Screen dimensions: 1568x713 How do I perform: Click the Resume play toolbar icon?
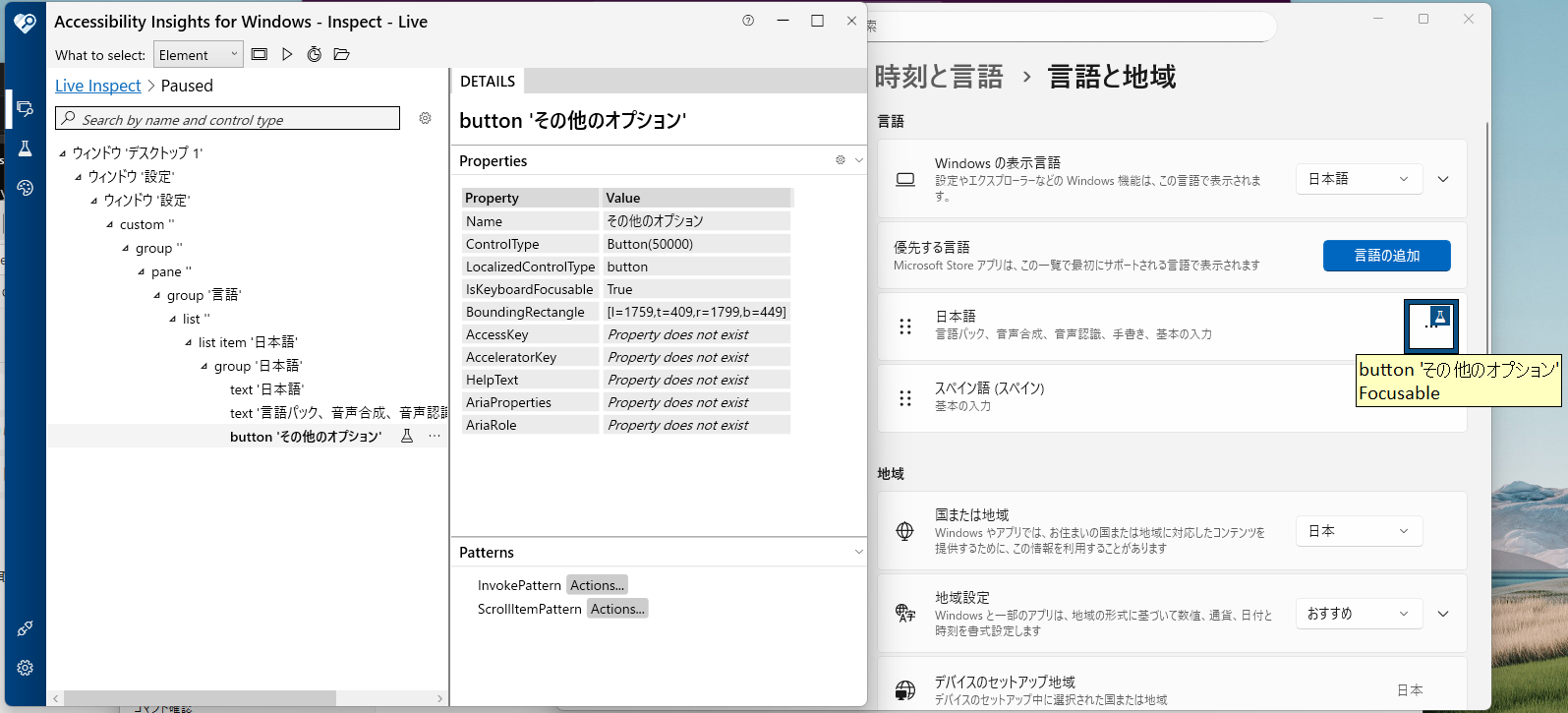(287, 54)
